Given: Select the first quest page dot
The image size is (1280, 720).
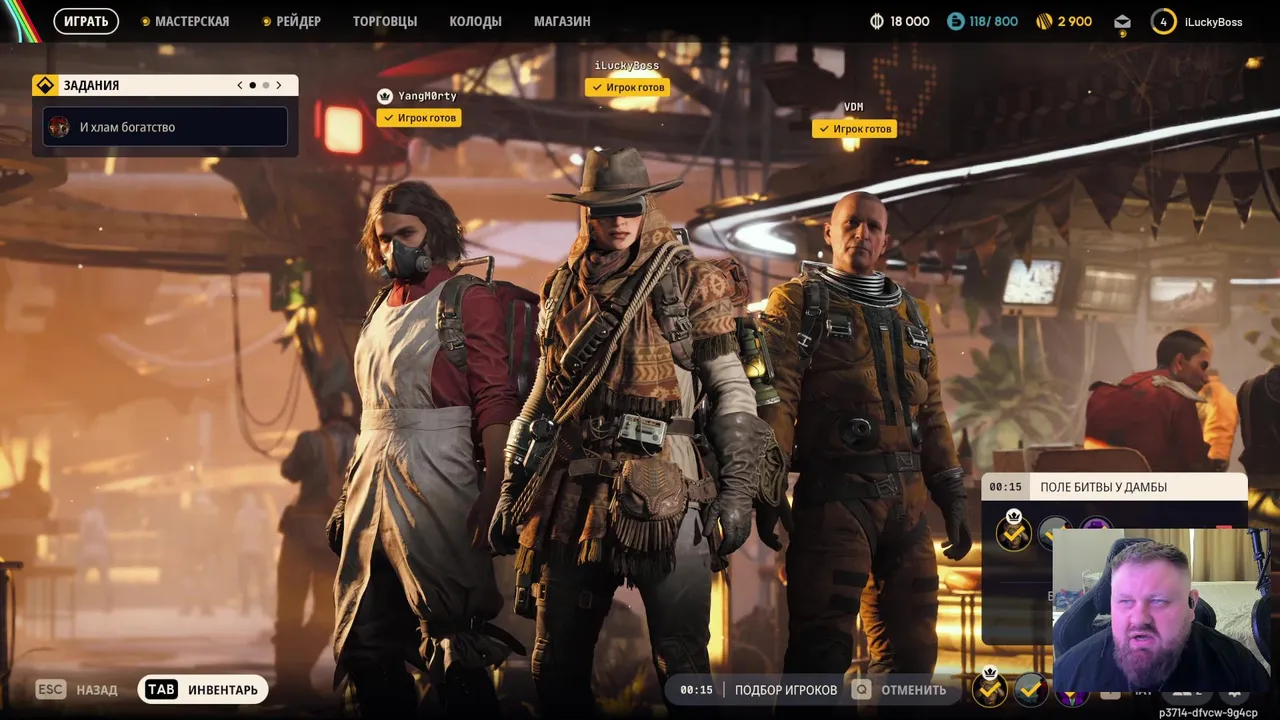Looking at the screenshot, I should tap(252, 85).
